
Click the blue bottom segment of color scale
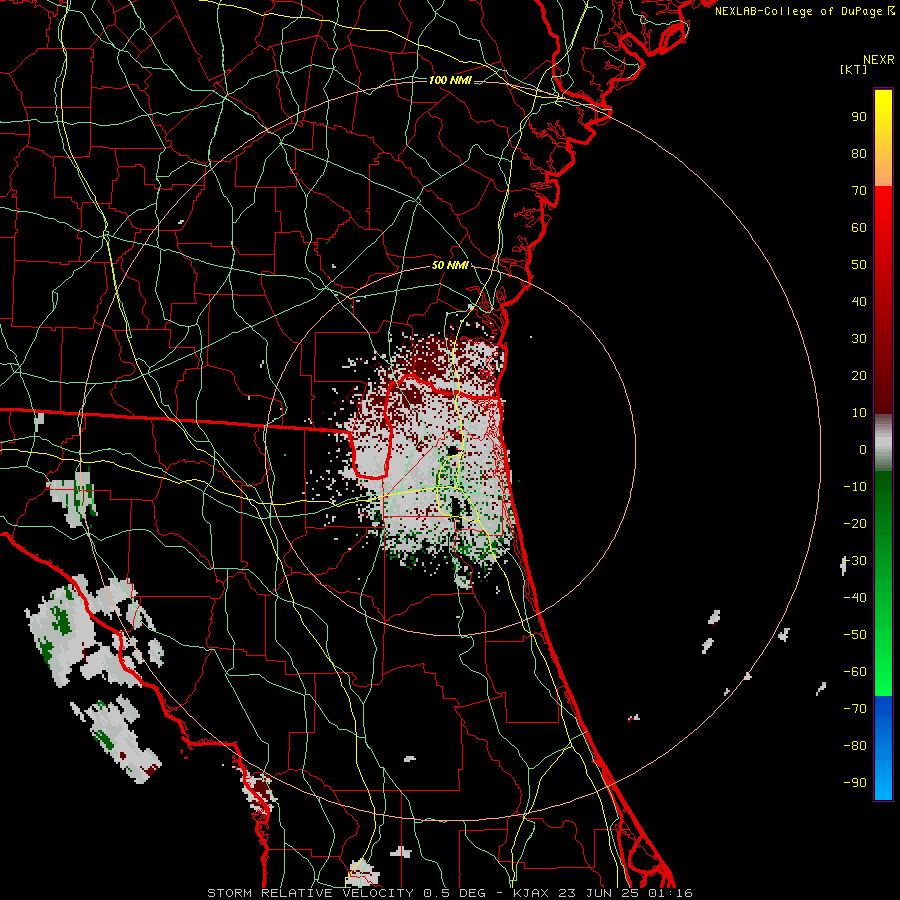883,748
